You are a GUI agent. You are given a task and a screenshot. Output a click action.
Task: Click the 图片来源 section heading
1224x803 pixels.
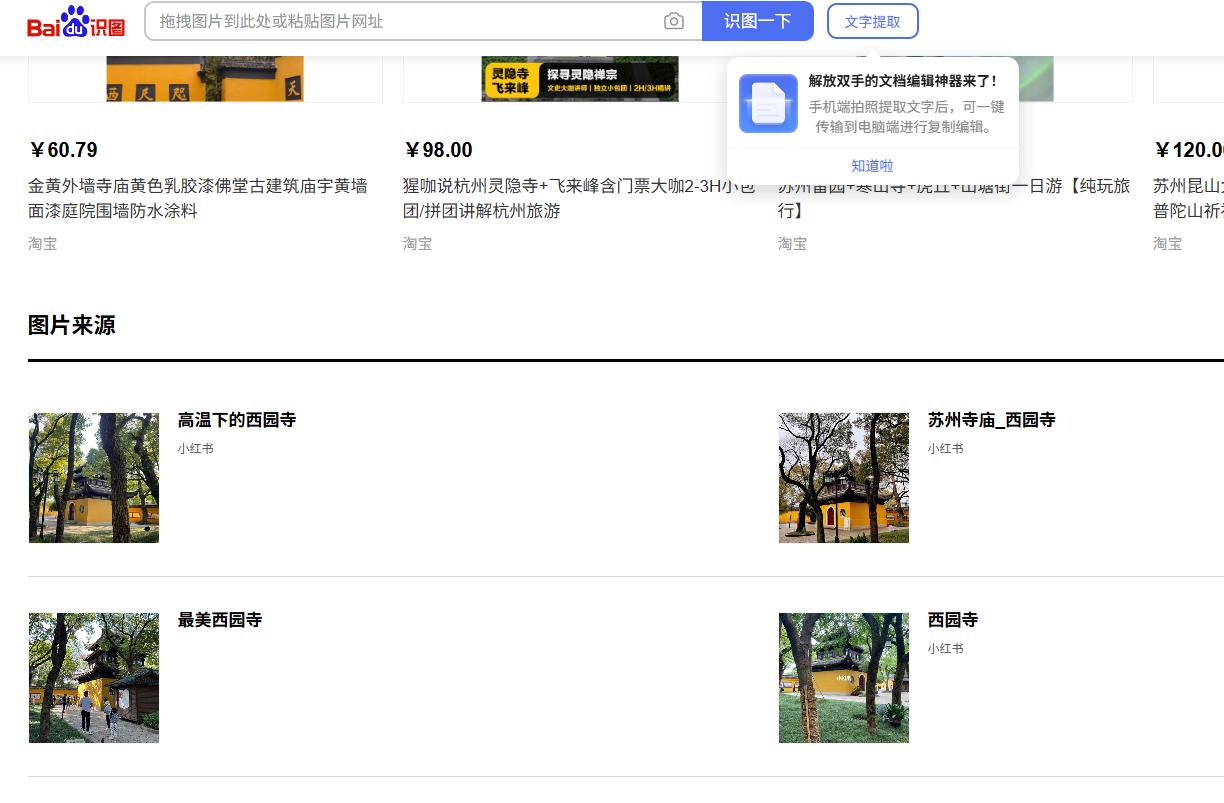[71, 325]
